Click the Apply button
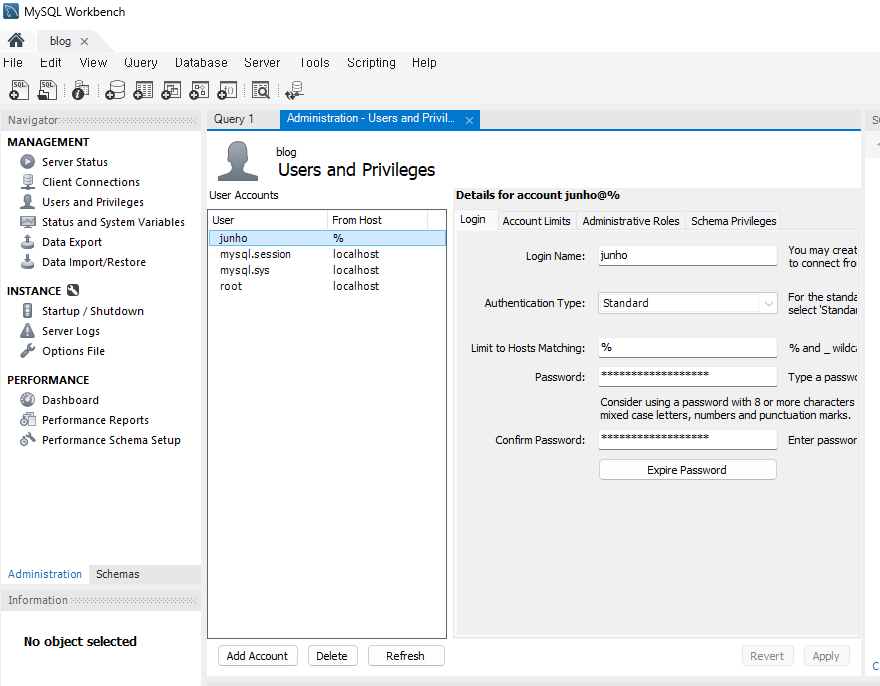The height and width of the screenshot is (686, 880). [826, 656]
